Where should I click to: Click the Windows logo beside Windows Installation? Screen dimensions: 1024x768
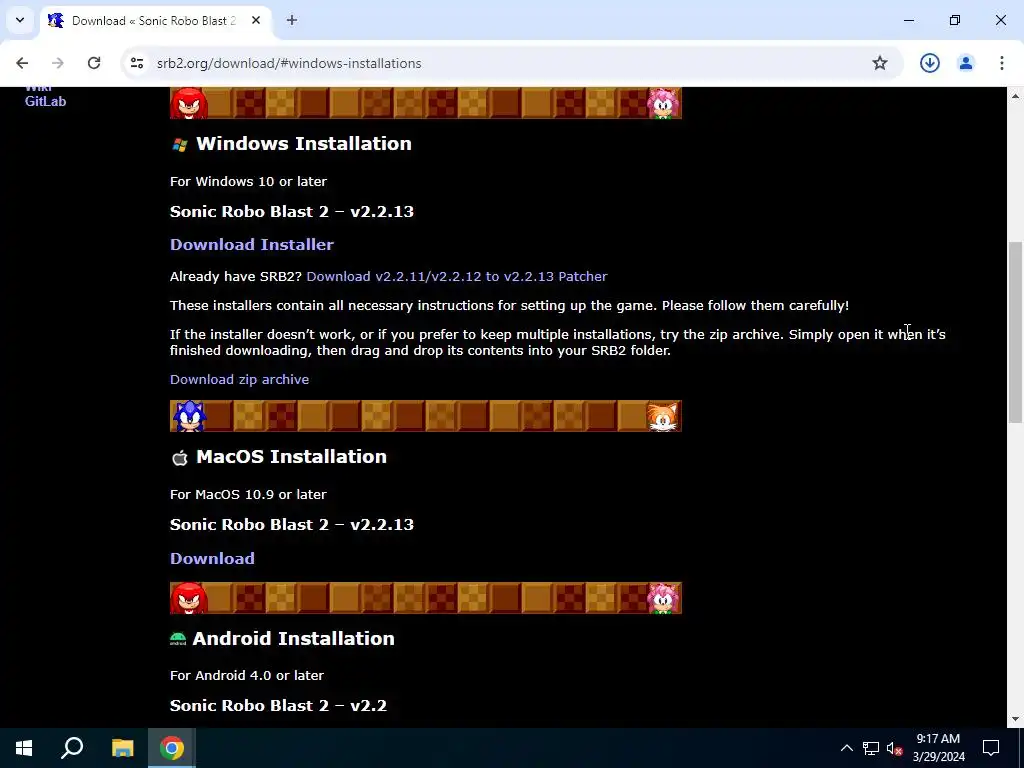180,145
